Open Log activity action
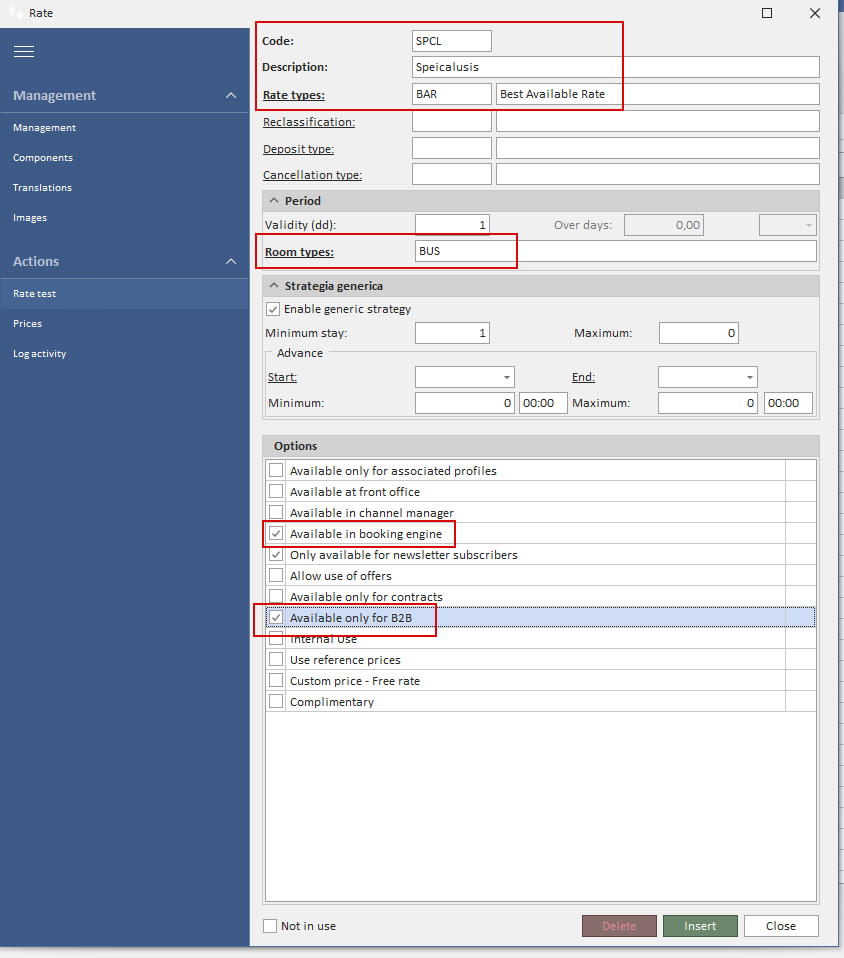Screen dimensions: 844x958 point(39,354)
